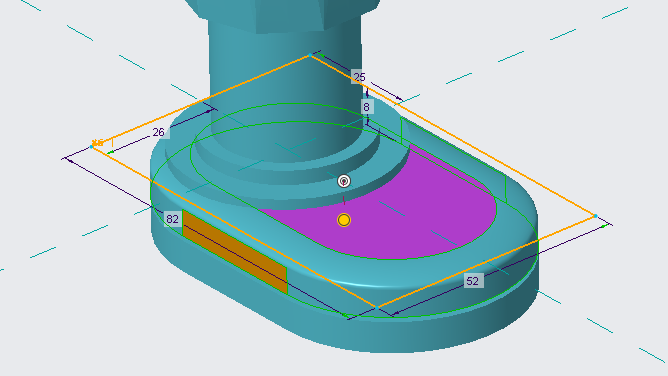Select the 52 dimension label
Viewport: 668px width, 376px height.
[x=472, y=281]
